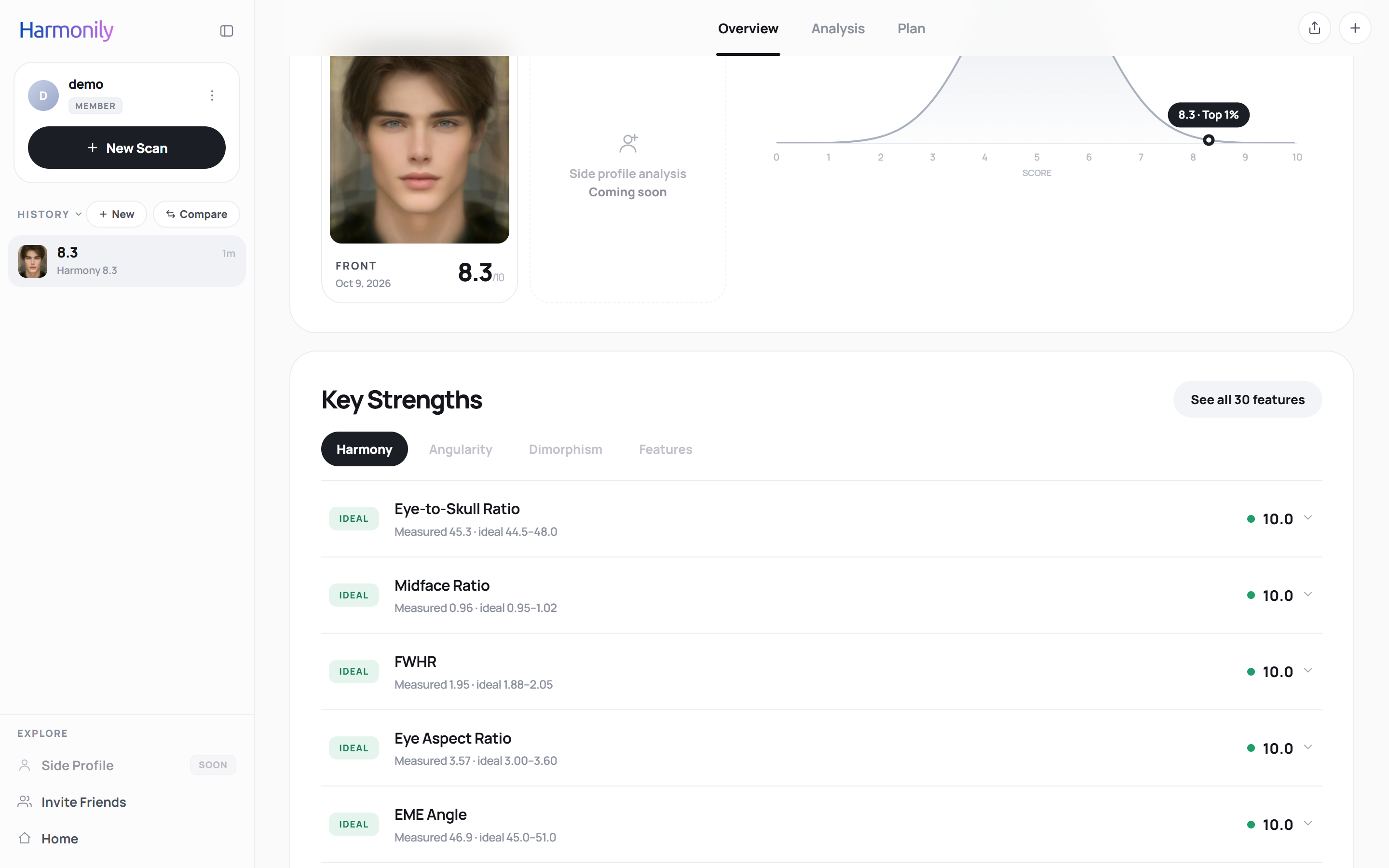
Task: Go to Home in sidebar
Action: tap(60, 839)
